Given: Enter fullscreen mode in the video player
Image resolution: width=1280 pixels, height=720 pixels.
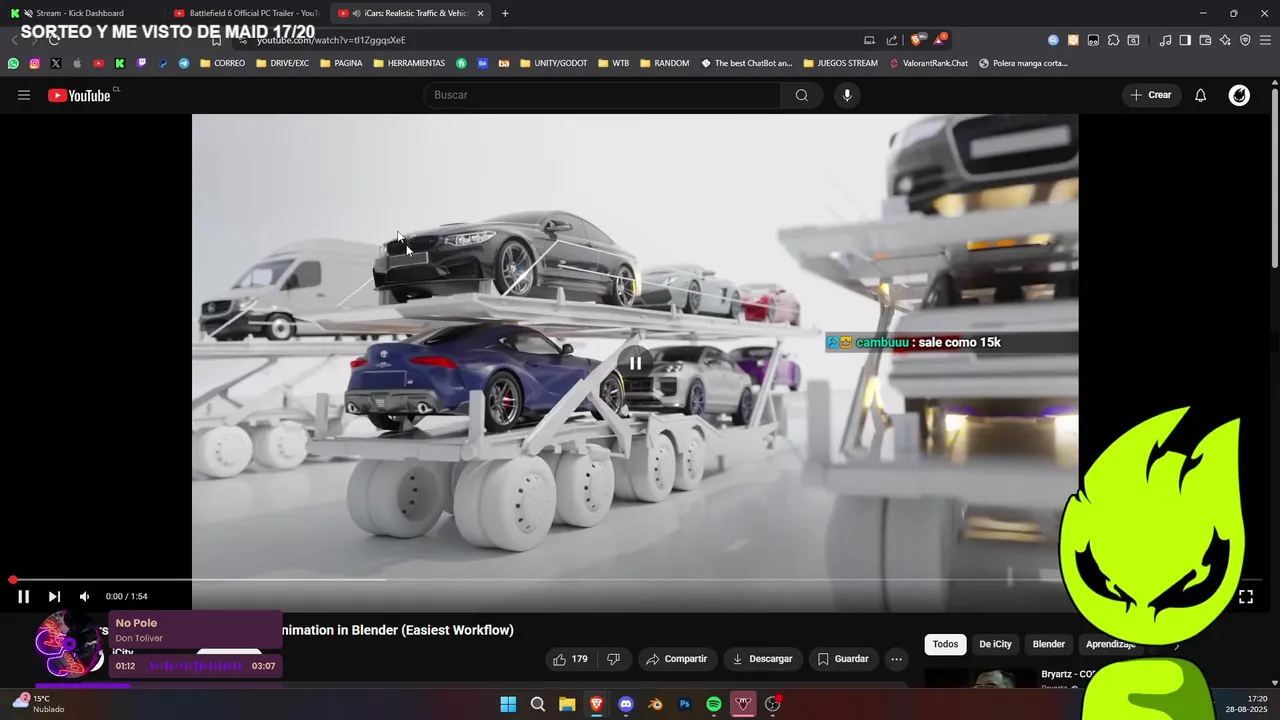Looking at the screenshot, I should pyautogui.click(x=1246, y=597).
